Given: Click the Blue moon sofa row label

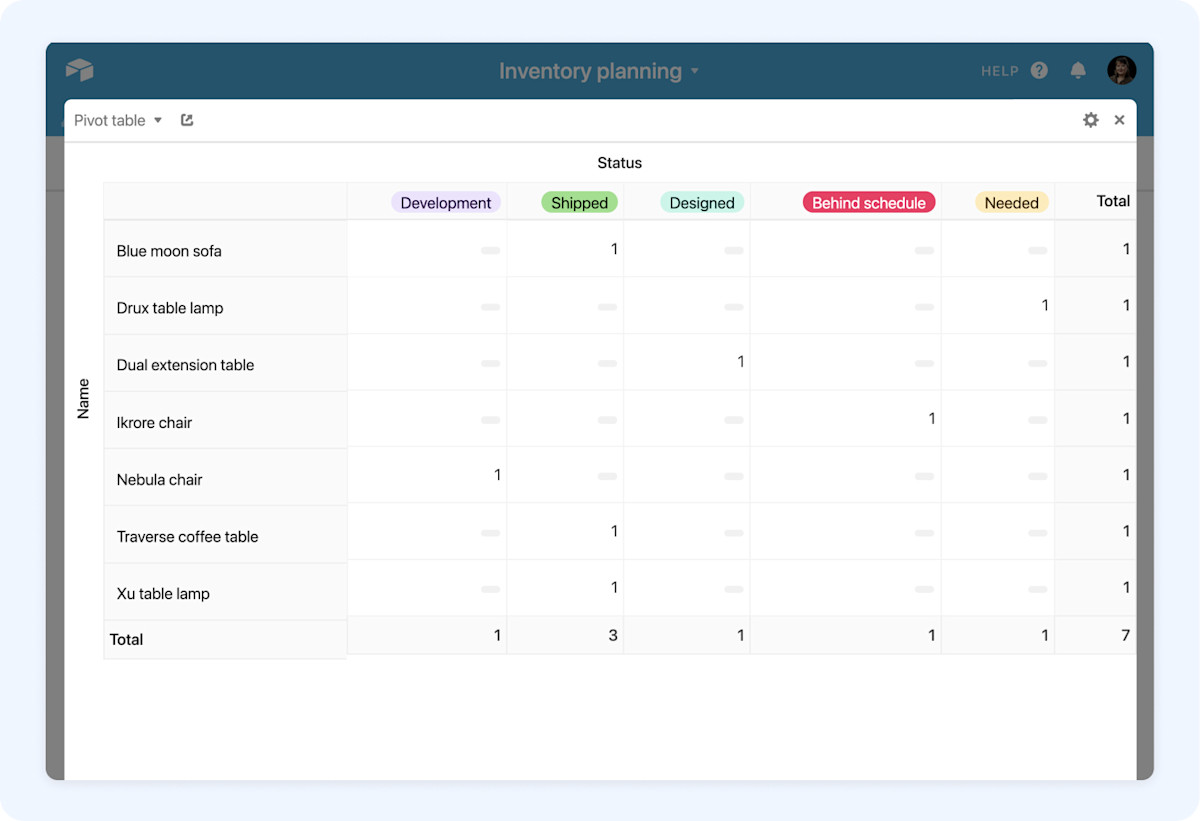Looking at the screenshot, I should click(x=168, y=249).
